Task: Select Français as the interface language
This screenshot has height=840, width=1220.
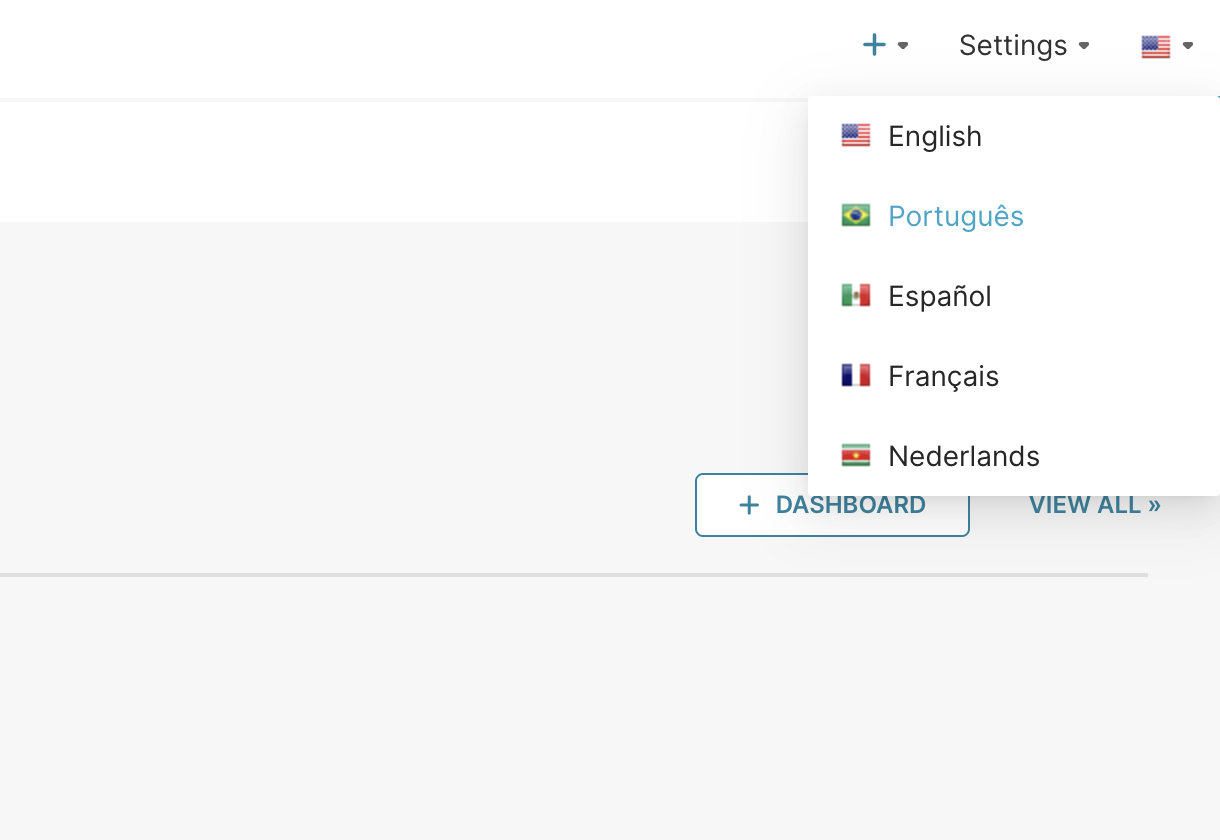Action: pyautogui.click(x=943, y=376)
